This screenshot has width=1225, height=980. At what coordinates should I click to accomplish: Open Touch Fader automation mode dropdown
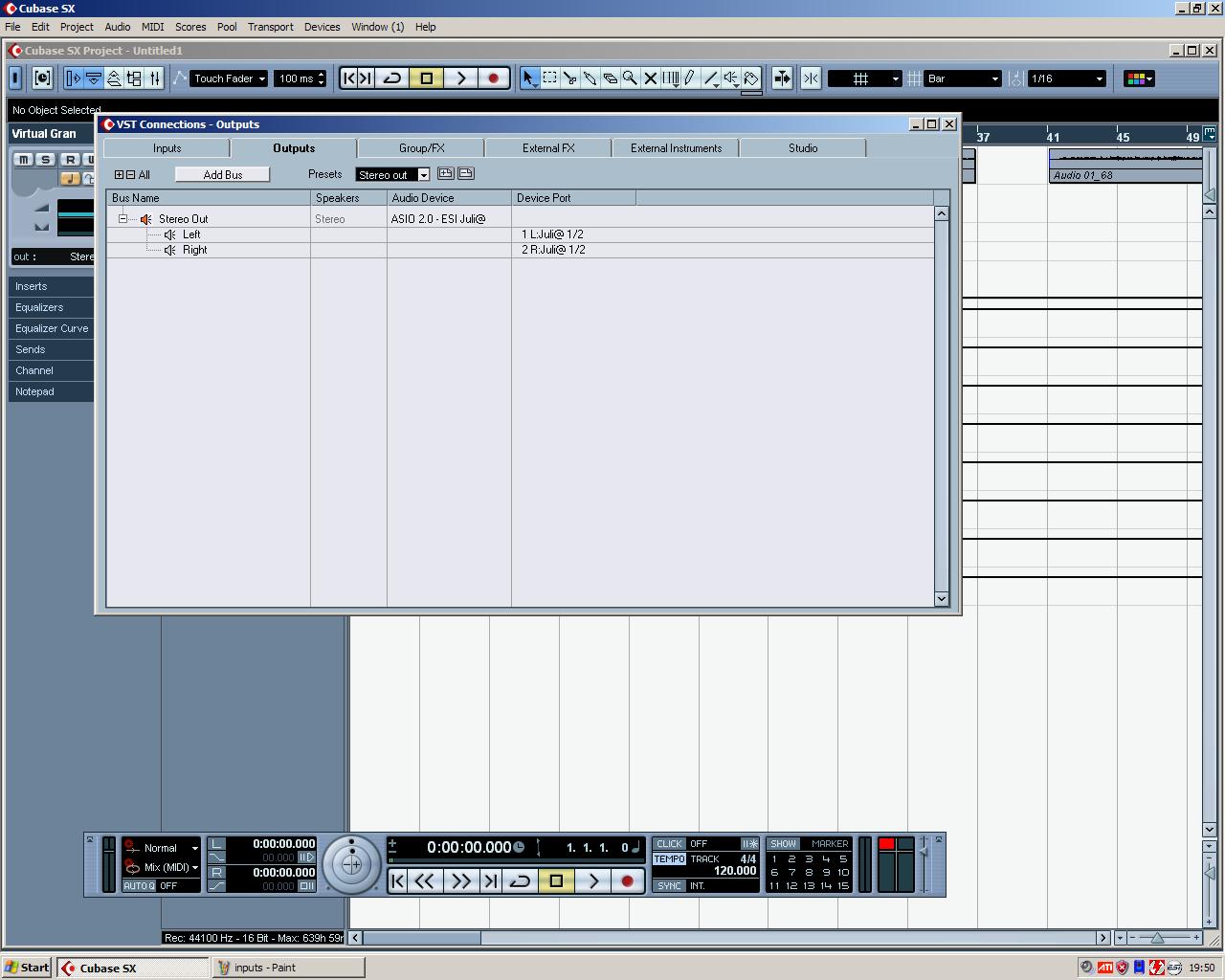pyautogui.click(x=230, y=78)
